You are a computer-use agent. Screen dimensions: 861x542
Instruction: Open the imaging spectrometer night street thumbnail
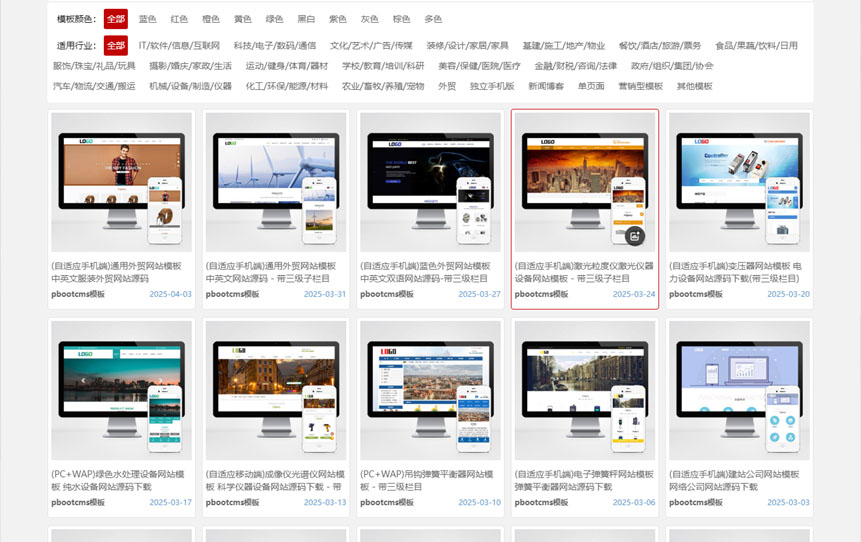tap(276, 390)
